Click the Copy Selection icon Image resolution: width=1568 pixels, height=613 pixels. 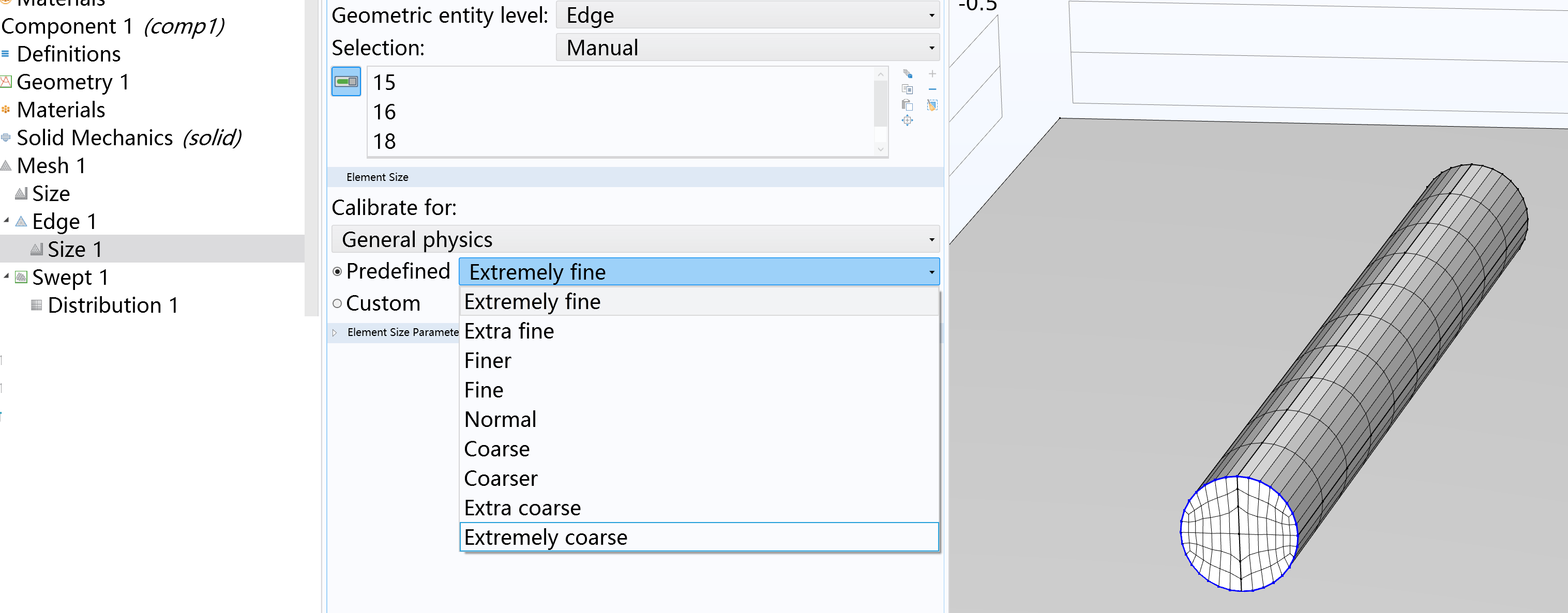907,89
